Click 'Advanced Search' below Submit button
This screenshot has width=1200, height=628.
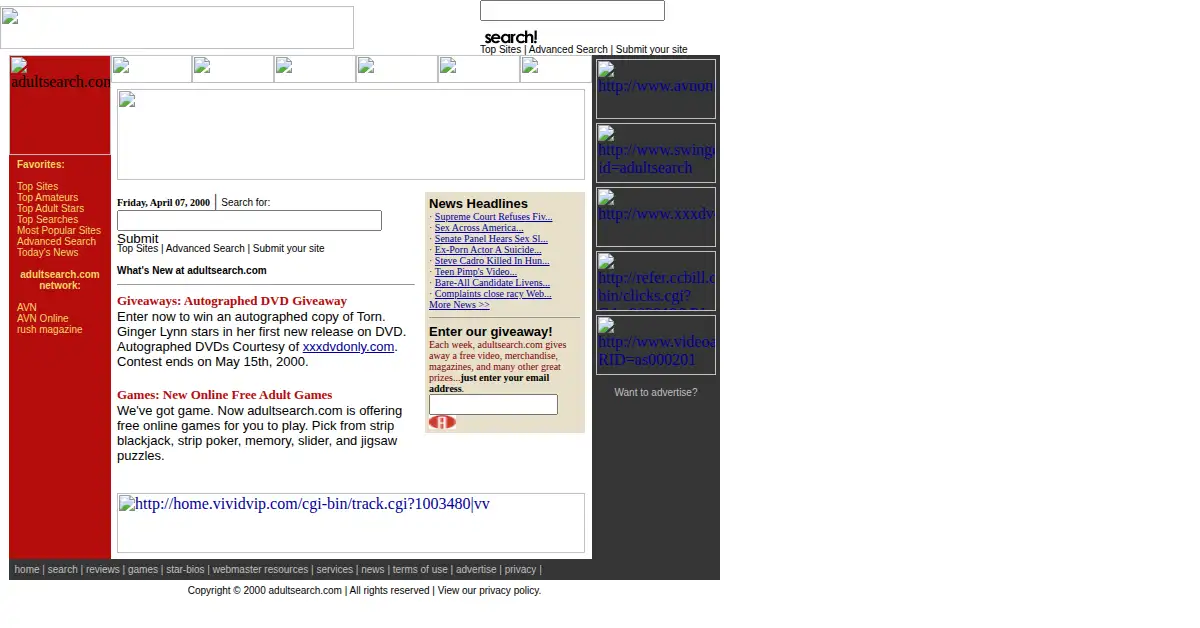click(205, 248)
